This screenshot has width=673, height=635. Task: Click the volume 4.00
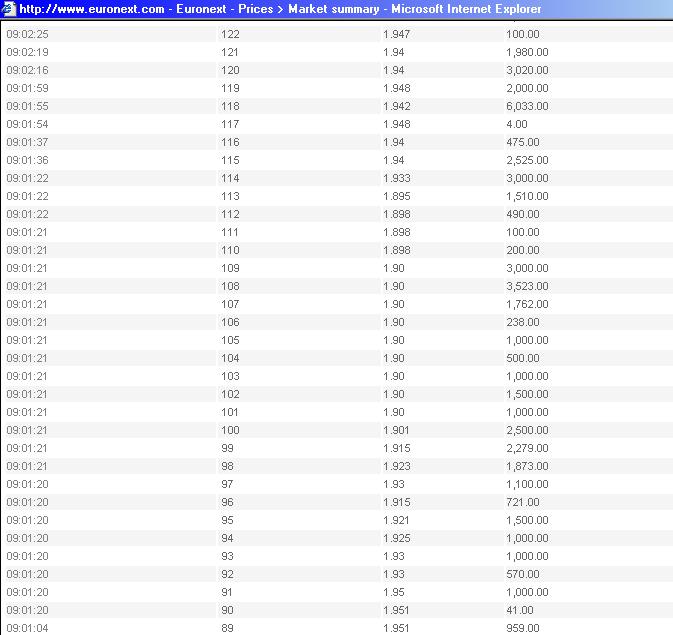click(517, 125)
